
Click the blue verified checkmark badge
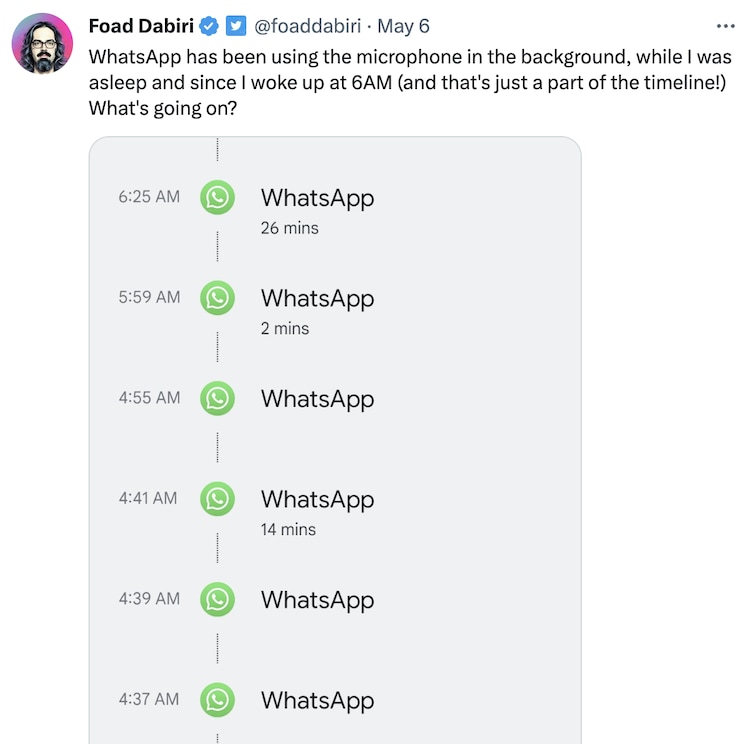click(210, 26)
